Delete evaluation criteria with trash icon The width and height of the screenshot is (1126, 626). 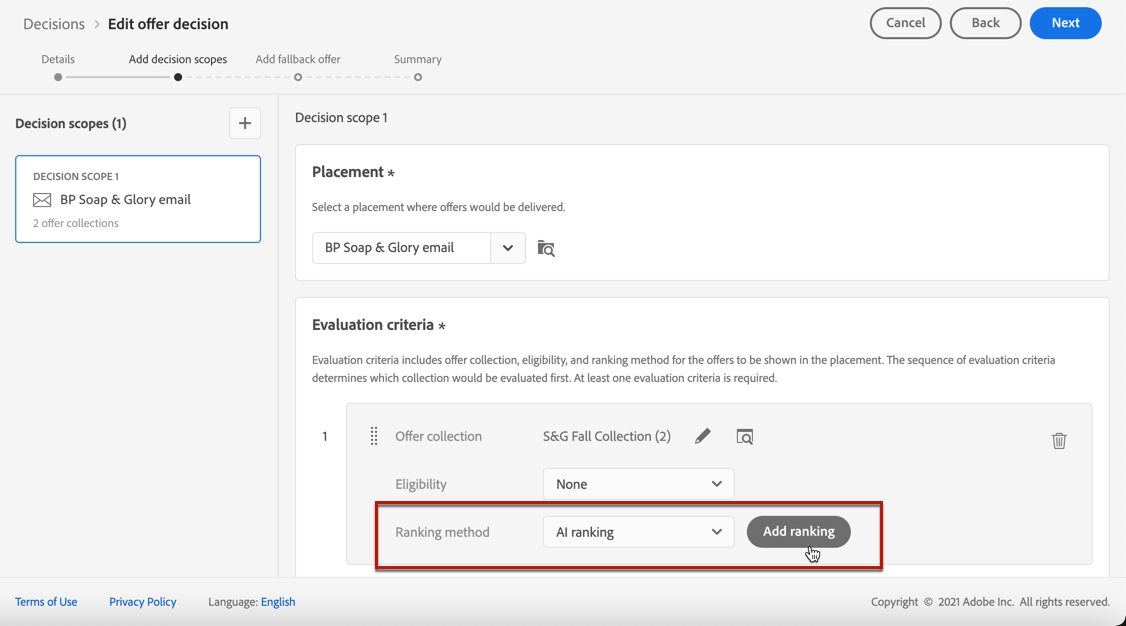(x=1059, y=440)
